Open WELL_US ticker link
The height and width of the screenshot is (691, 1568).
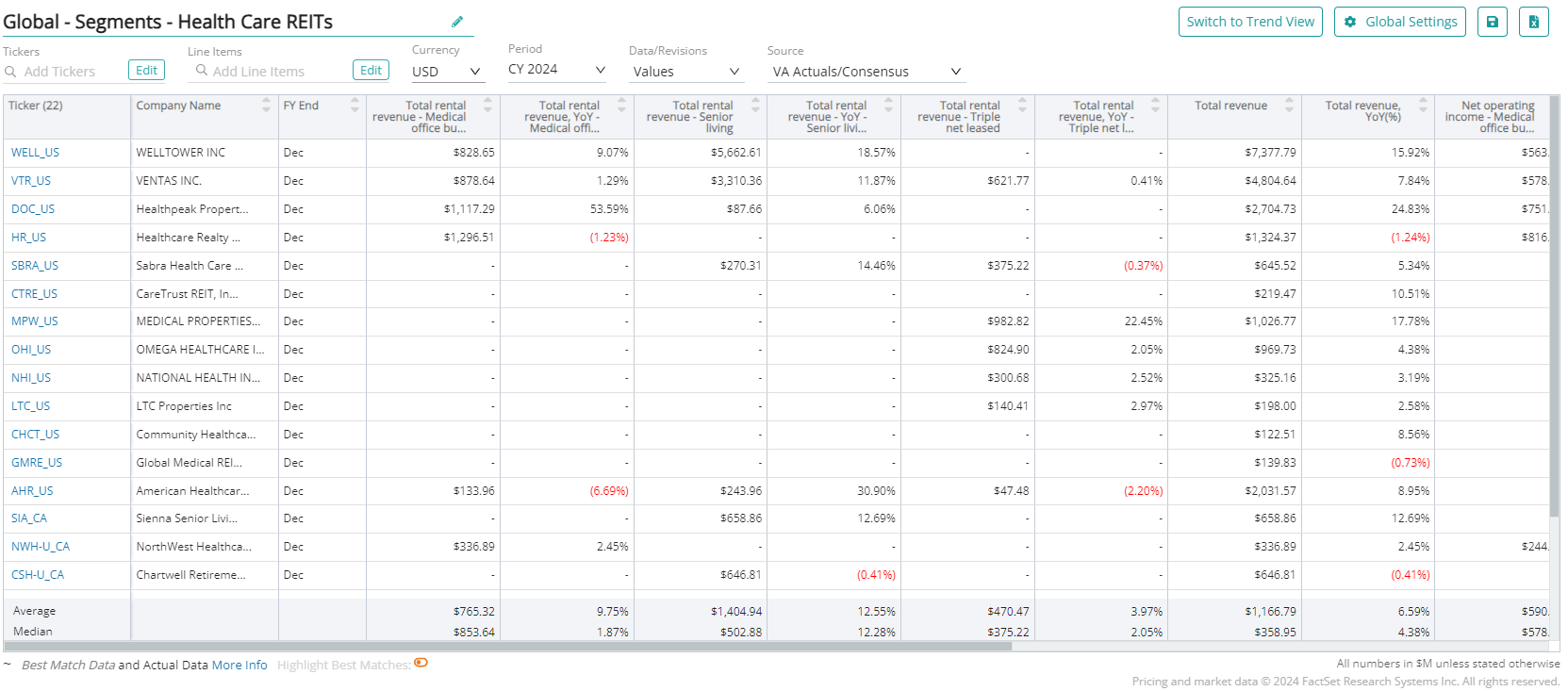point(35,153)
